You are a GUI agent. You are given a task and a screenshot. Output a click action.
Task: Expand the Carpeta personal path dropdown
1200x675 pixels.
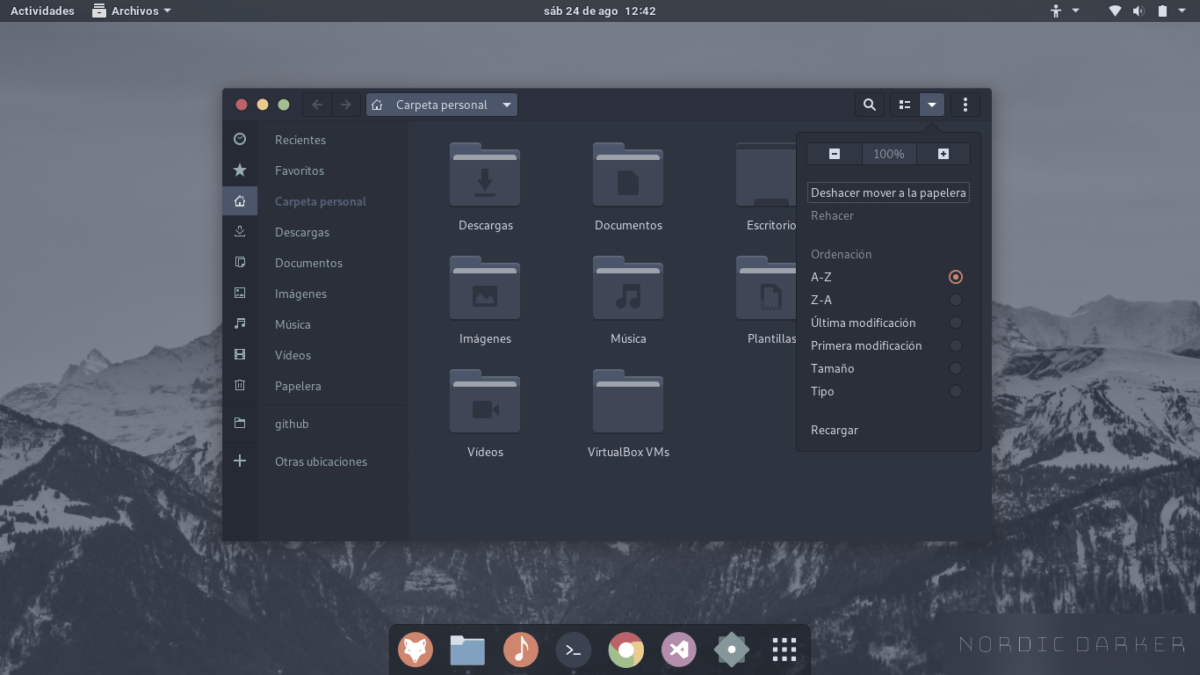507,104
